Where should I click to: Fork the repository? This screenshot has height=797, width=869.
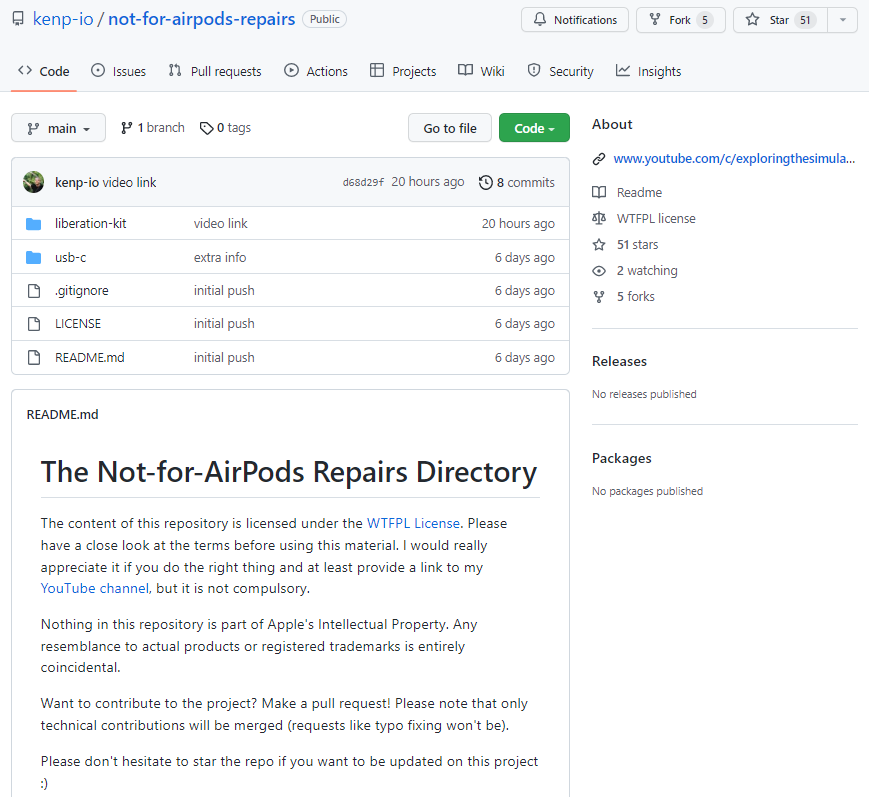[681, 20]
